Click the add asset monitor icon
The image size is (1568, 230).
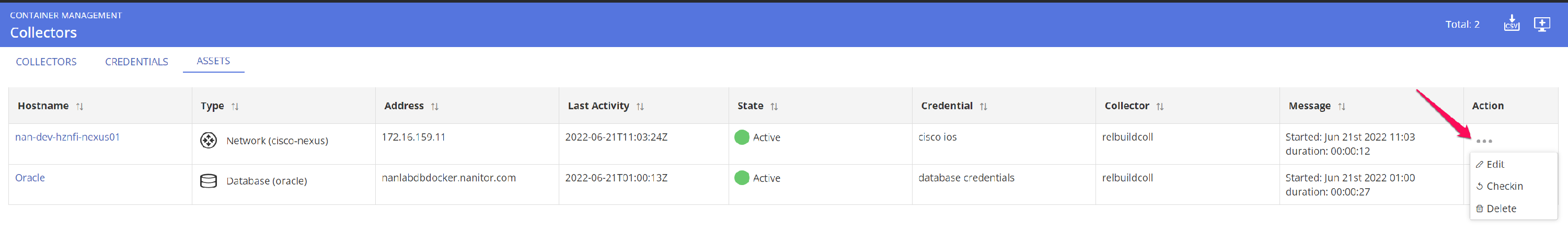coord(1542,24)
